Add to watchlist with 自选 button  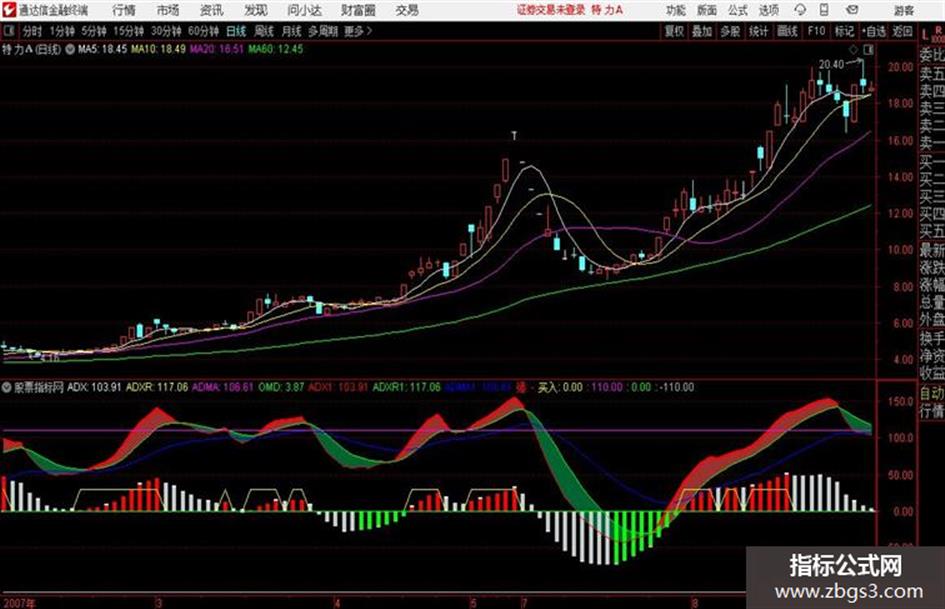tap(874, 31)
